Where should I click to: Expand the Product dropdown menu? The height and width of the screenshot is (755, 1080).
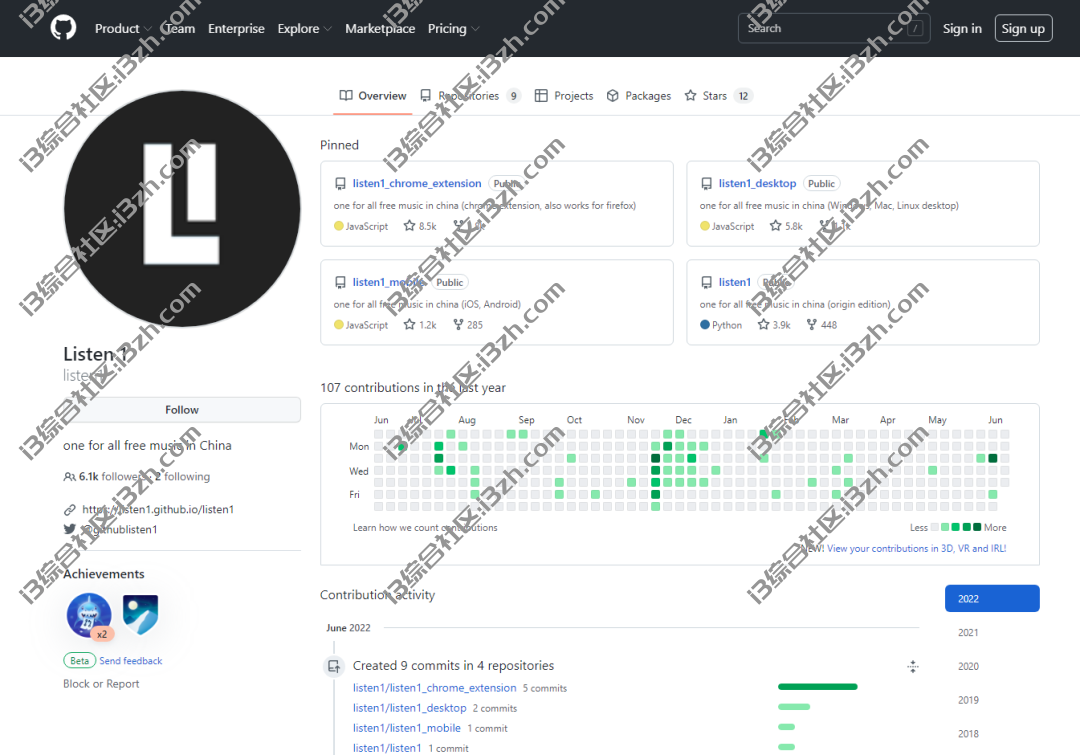123,28
